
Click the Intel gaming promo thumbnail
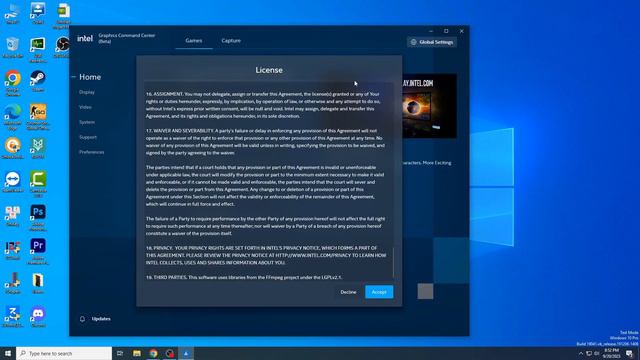(x=429, y=106)
